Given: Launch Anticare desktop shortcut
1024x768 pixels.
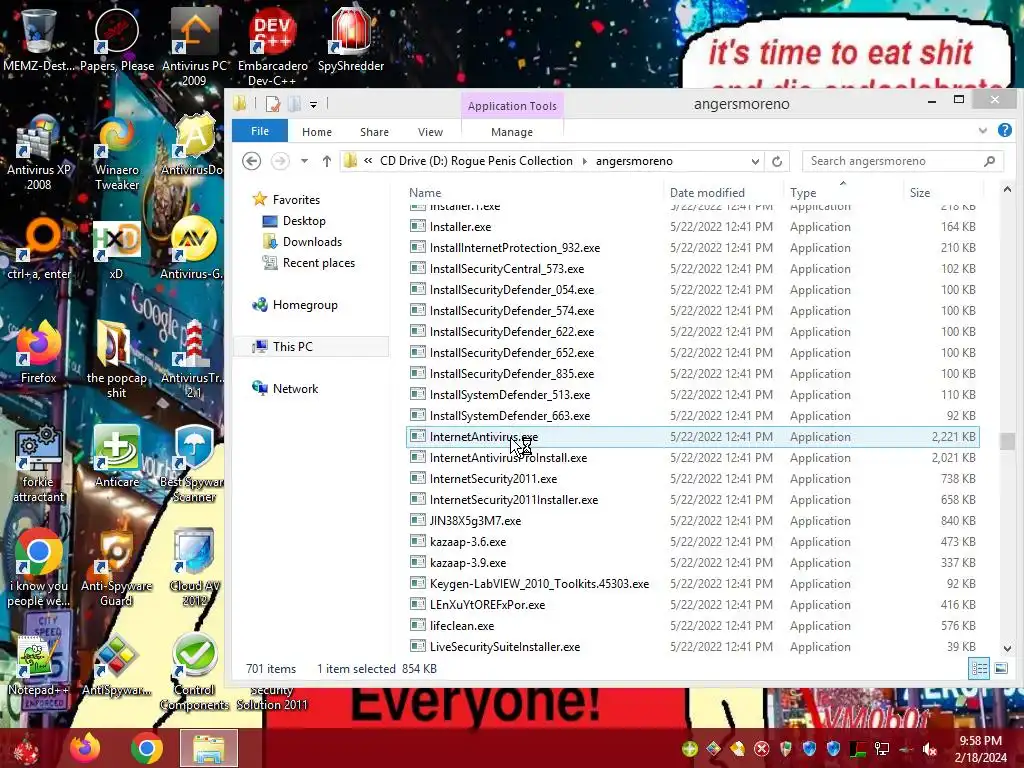Looking at the screenshot, I should [117, 457].
